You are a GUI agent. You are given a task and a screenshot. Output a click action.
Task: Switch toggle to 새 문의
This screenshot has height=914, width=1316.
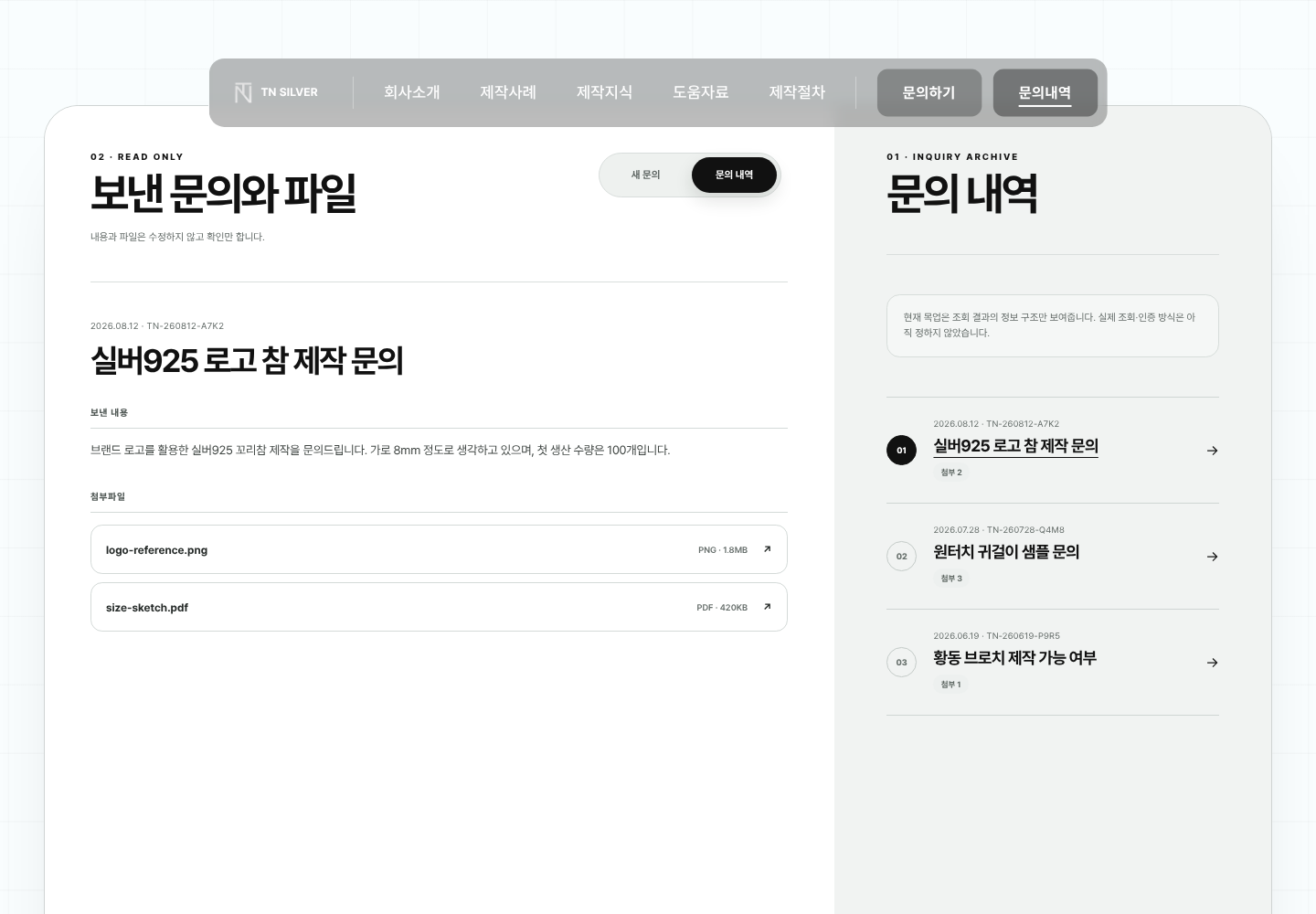coord(645,175)
